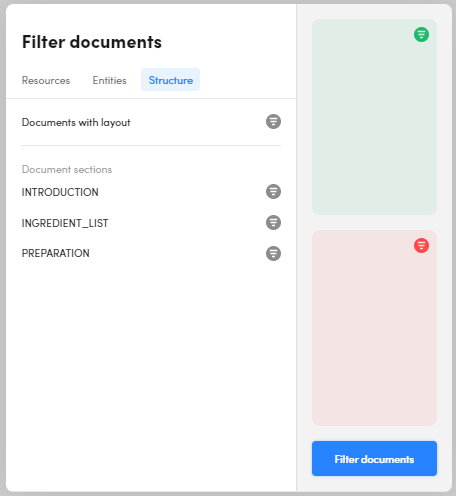Click filter icon beside INTRODUCTION section

point(273,192)
